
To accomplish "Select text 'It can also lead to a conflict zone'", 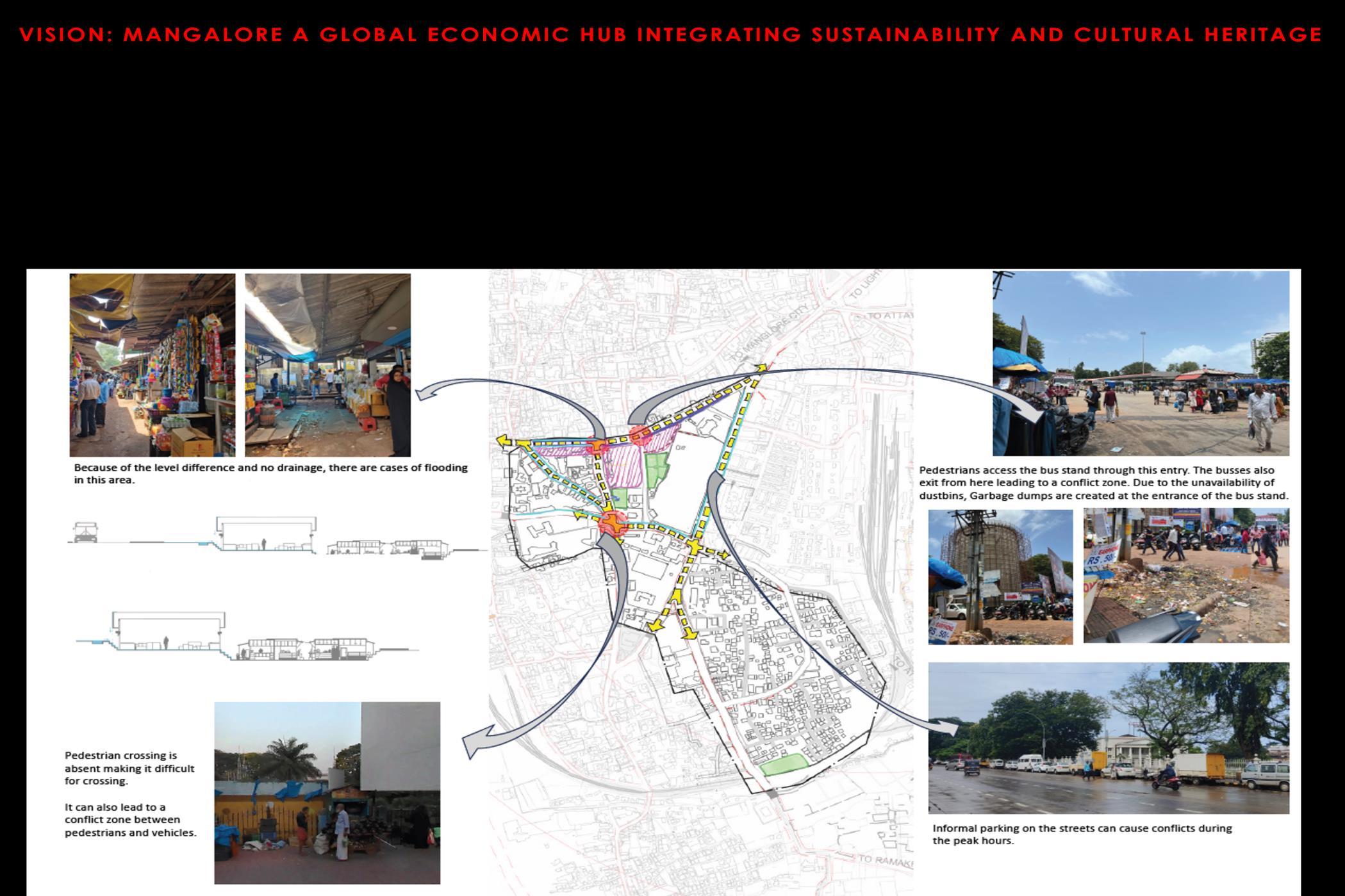I will [x=130, y=820].
